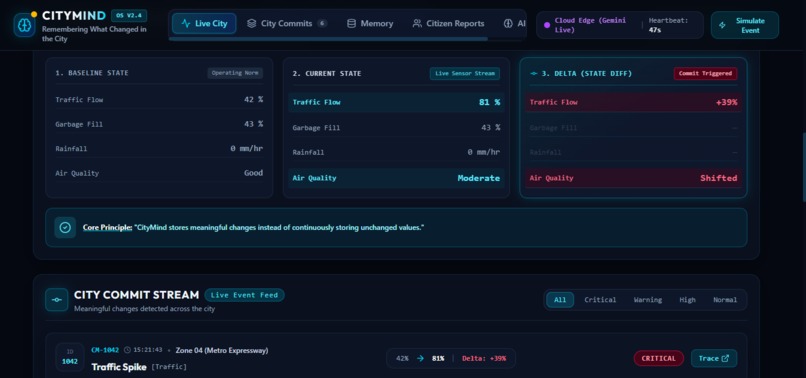Click the Live Event Feed badge

click(244, 295)
